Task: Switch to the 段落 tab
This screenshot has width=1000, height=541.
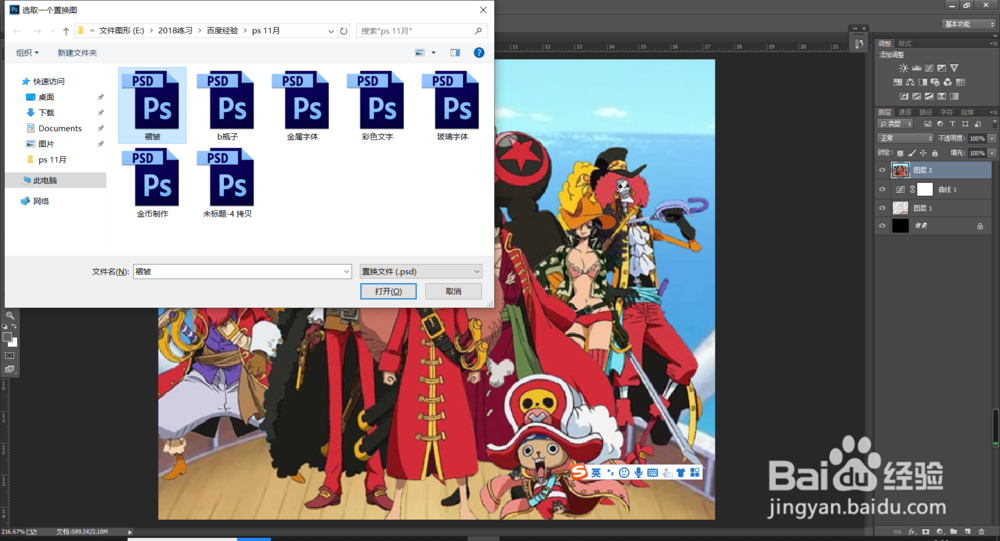Action: [967, 112]
